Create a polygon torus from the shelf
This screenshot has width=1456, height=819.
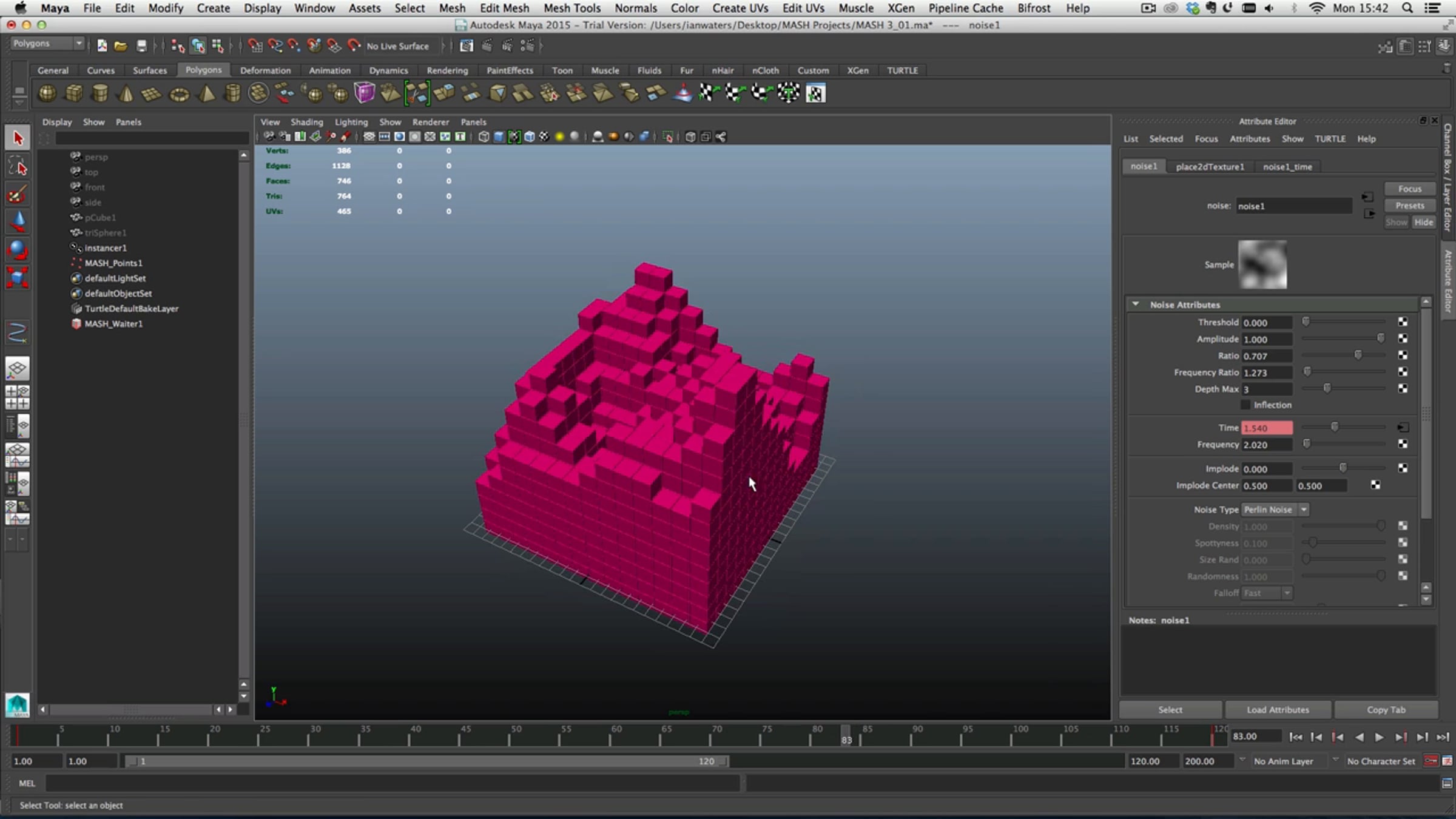[x=179, y=93]
